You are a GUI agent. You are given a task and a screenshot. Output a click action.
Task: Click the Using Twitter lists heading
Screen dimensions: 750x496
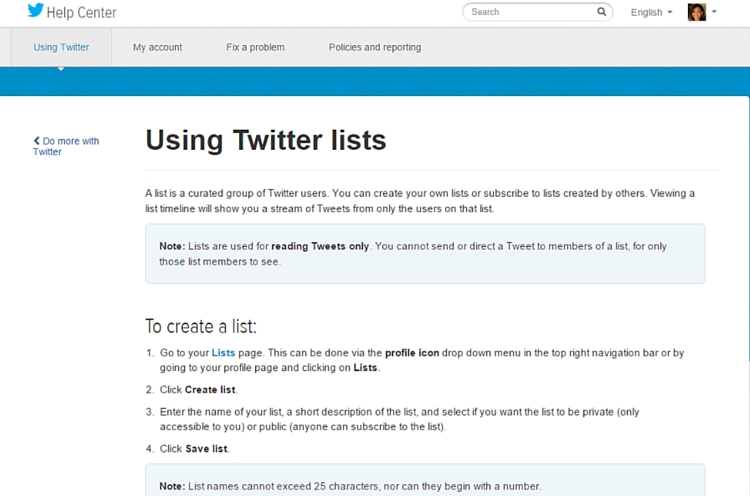coord(266,140)
